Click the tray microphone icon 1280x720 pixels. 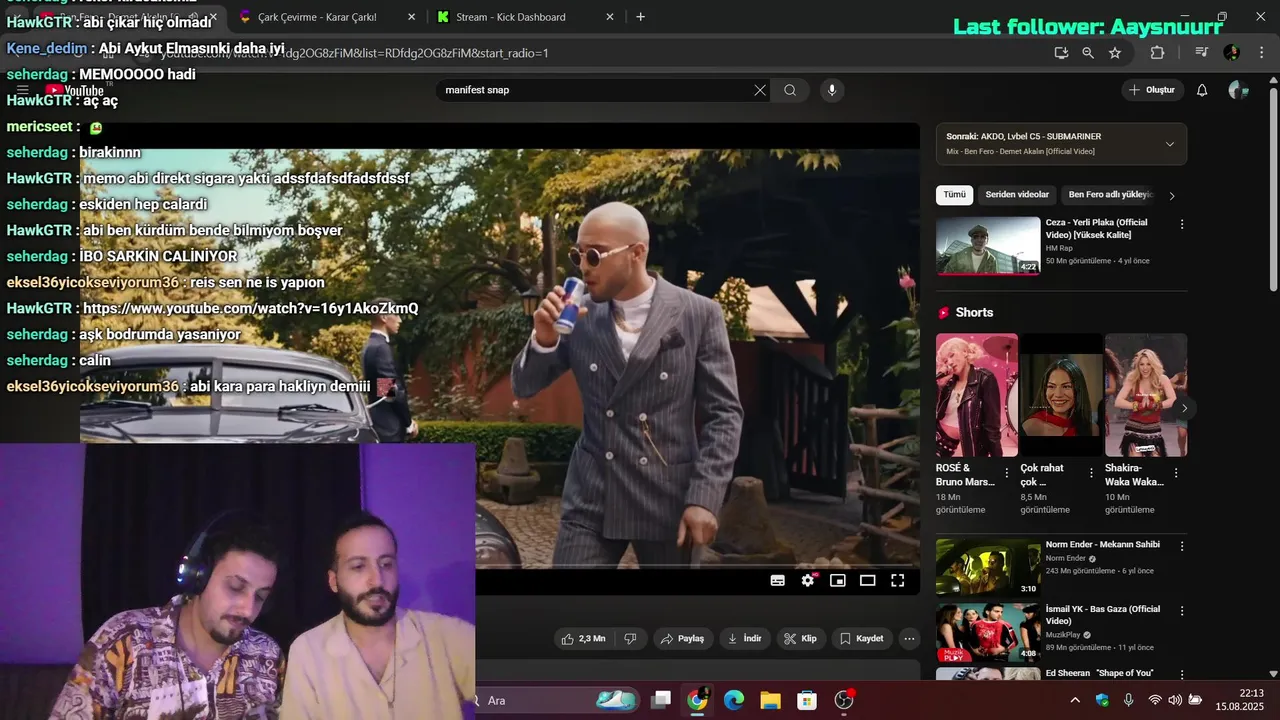(x=1129, y=700)
